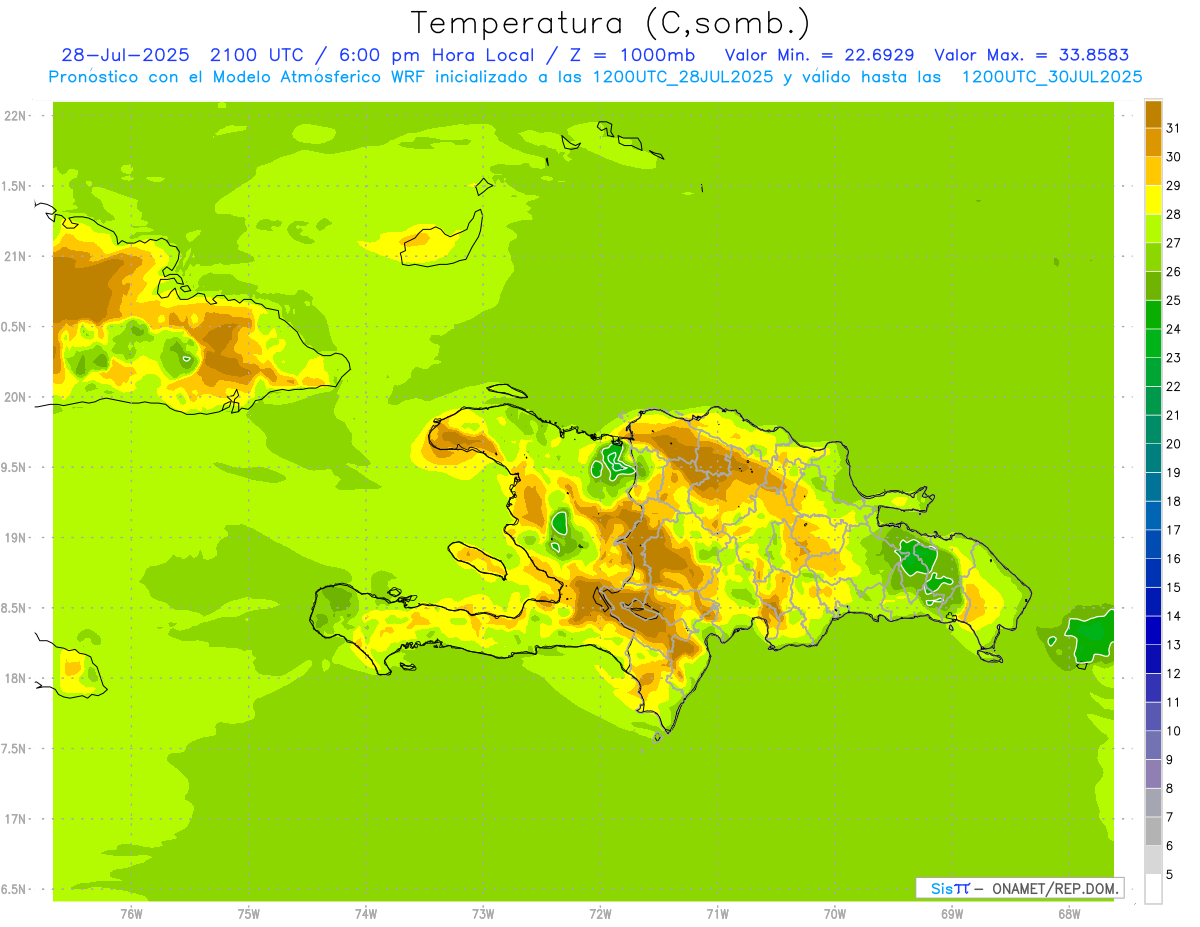This screenshot has width=1200, height=927.
Task: Click the '70W' longitude axis label
Action: pyautogui.click(x=834, y=913)
